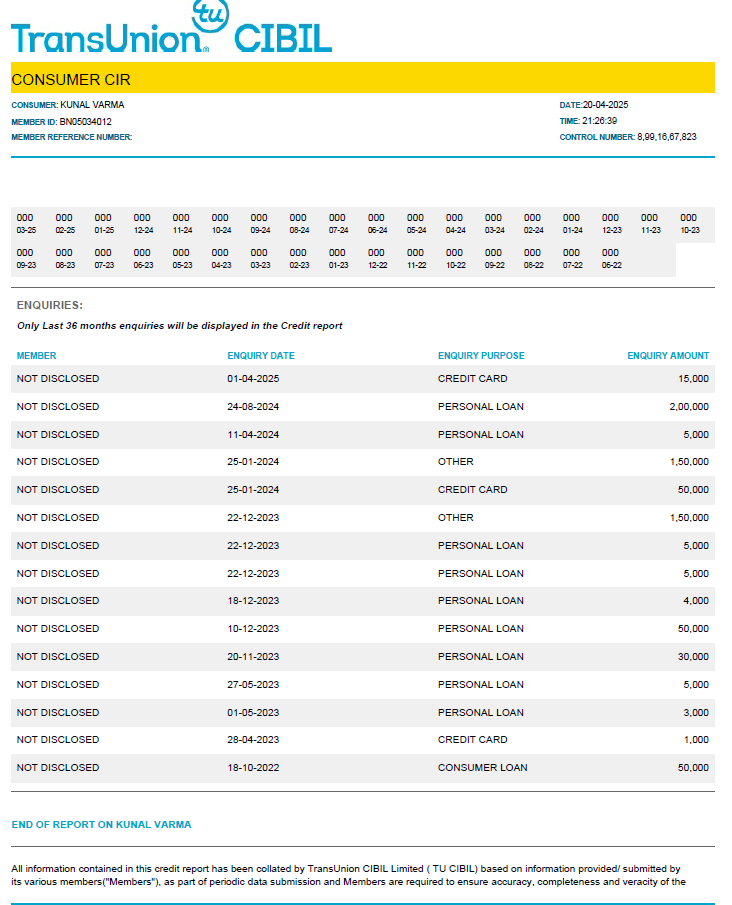Click the 03-23 payment history cell
The width and height of the screenshot is (732, 905).
pyautogui.click(x=260, y=259)
